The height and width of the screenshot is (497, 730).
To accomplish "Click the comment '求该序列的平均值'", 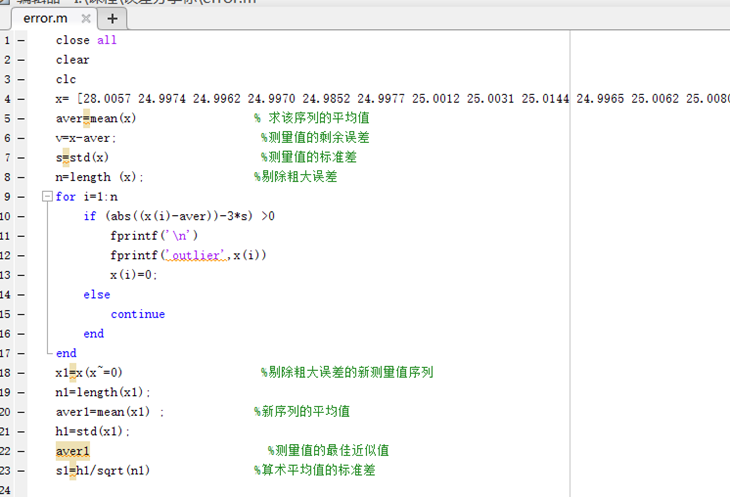I will click(319, 118).
